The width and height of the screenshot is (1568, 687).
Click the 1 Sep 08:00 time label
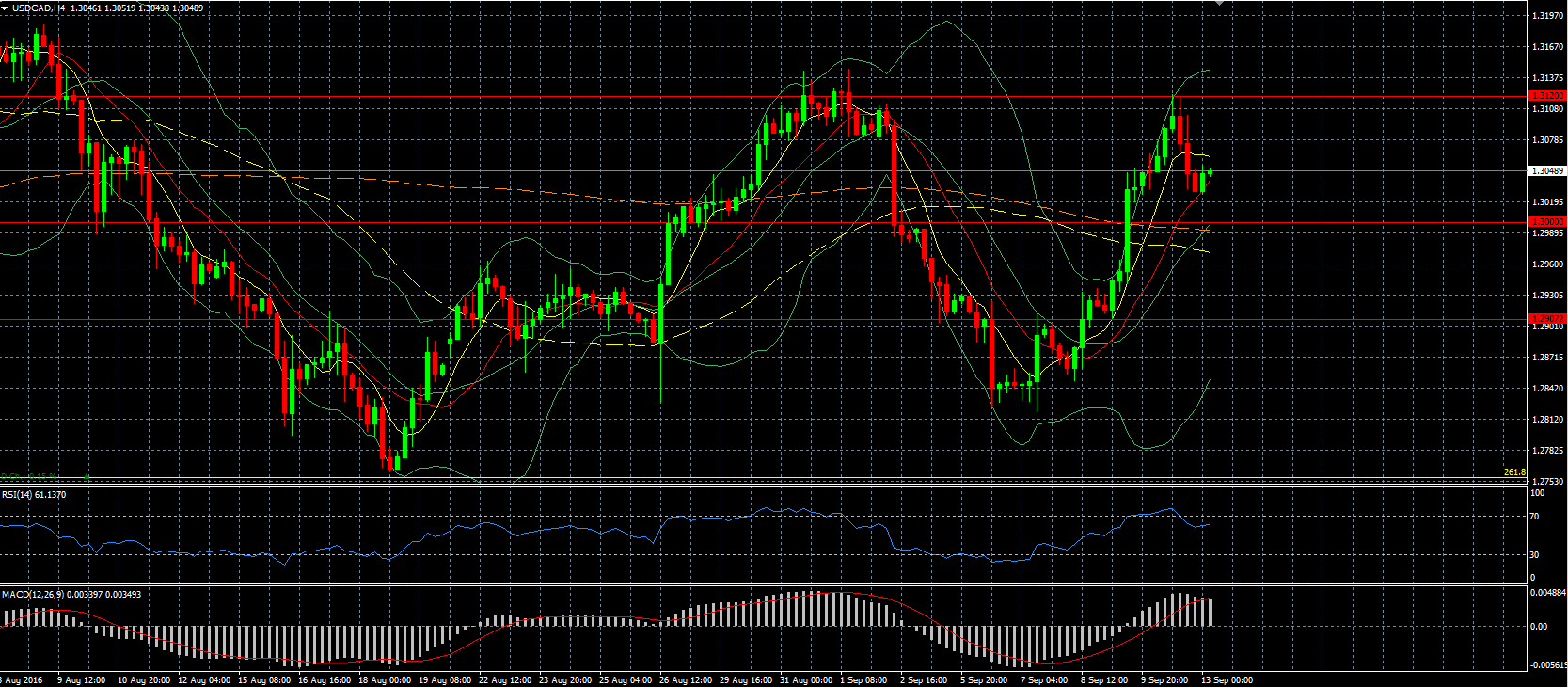[x=863, y=680]
